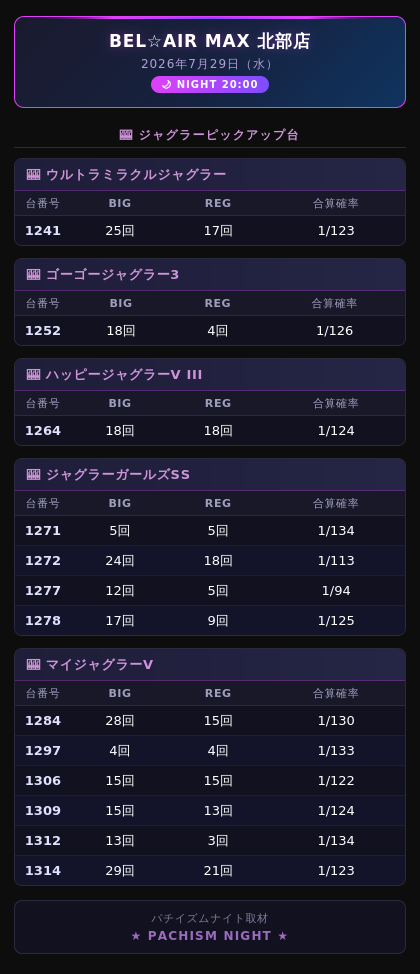Image resolution: width=420 pixels, height=974 pixels.
Task: Click the 1/94 combined probability value
Action: coord(336,591)
